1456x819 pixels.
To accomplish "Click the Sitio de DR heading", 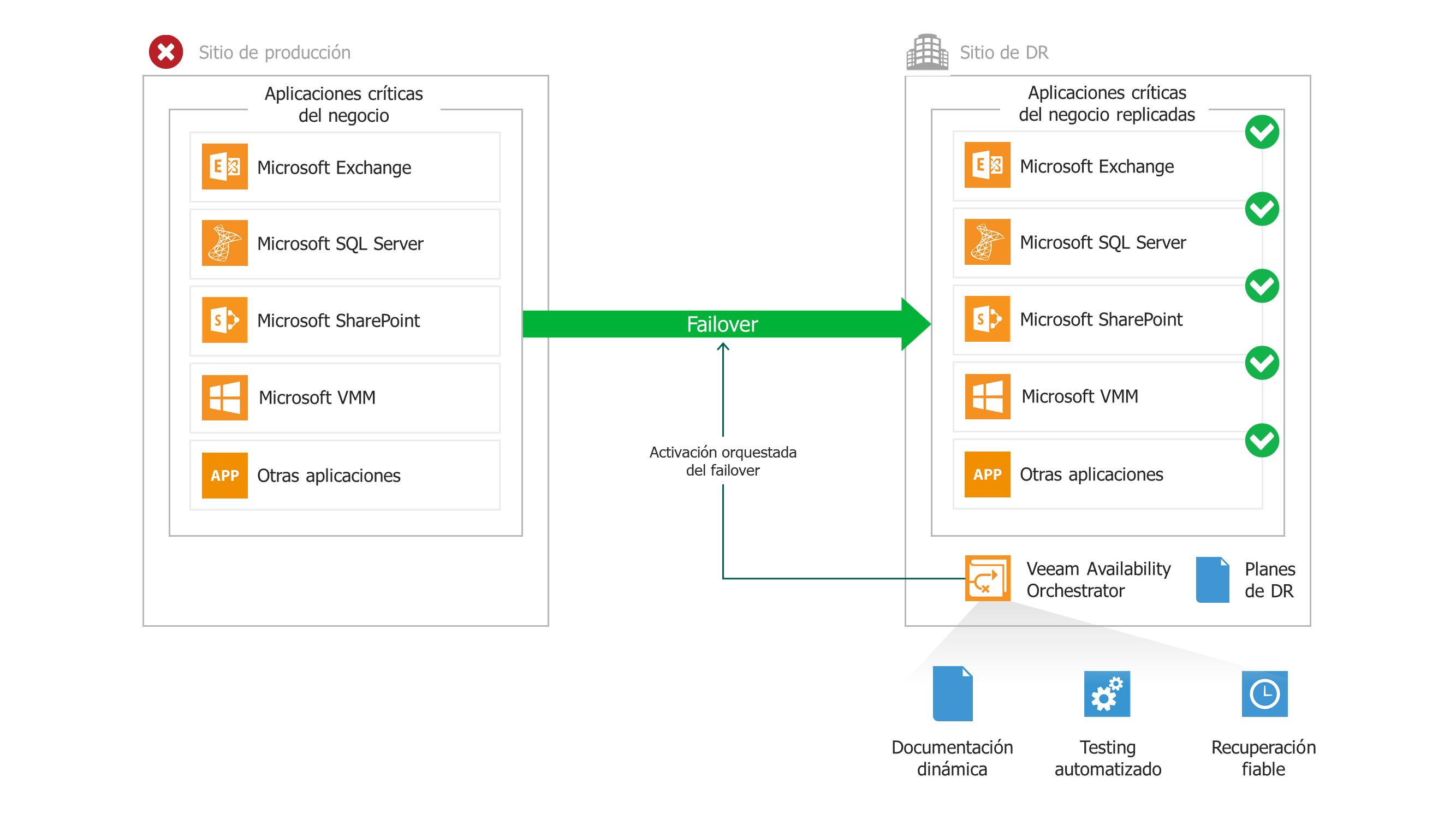I will 1003,52.
